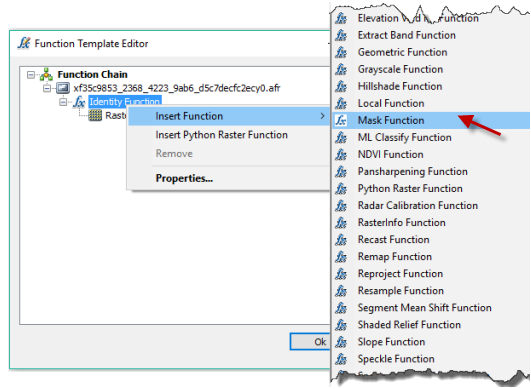
Task: Click the fx icon beside Remap Function
Action: [x=341, y=257]
